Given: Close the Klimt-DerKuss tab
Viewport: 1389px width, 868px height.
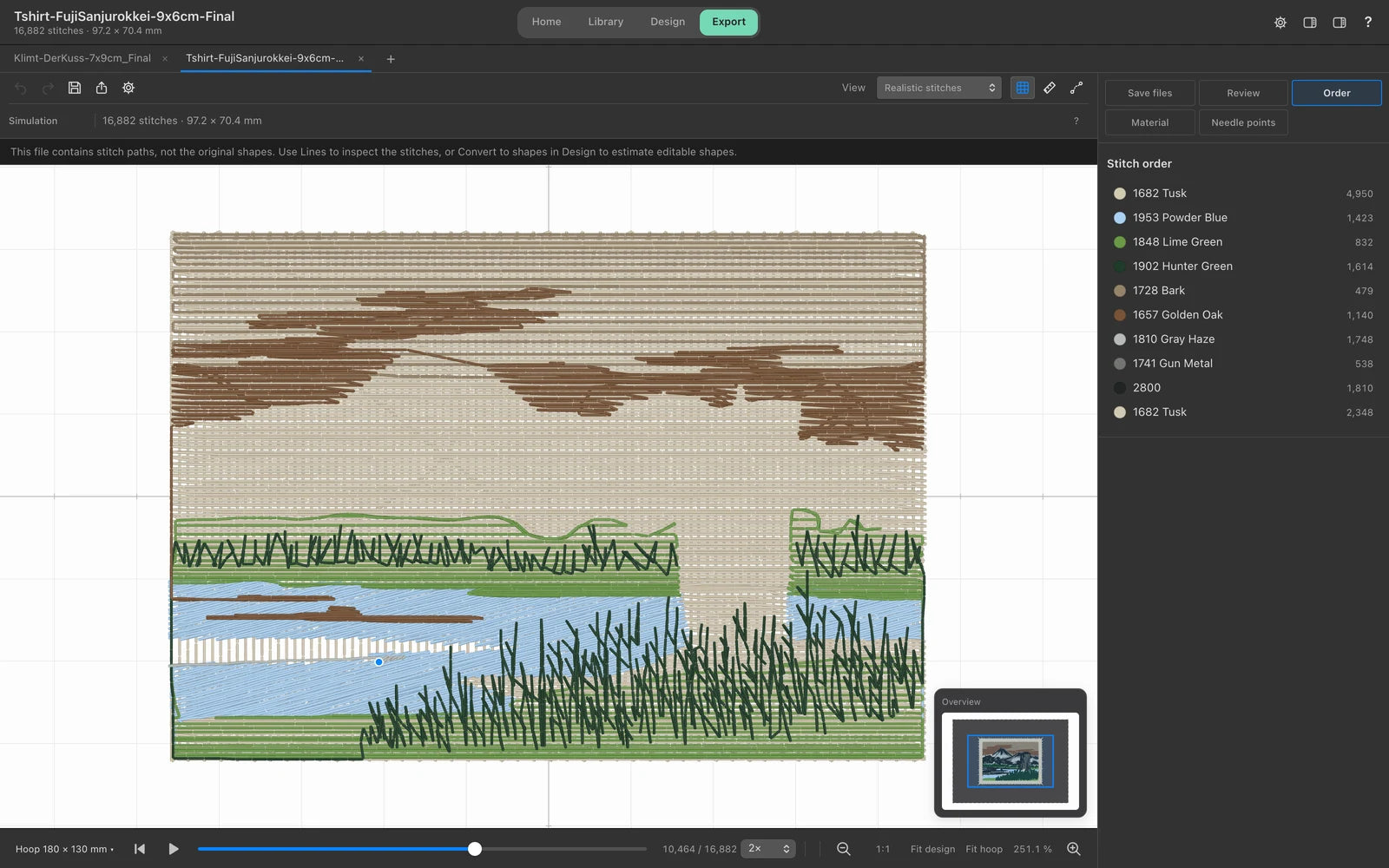Looking at the screenshot, I should [165, 59].
